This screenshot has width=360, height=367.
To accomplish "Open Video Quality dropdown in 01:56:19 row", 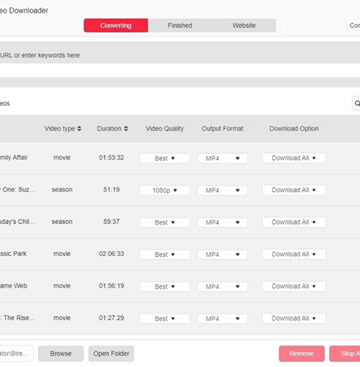I will [165, 287].
